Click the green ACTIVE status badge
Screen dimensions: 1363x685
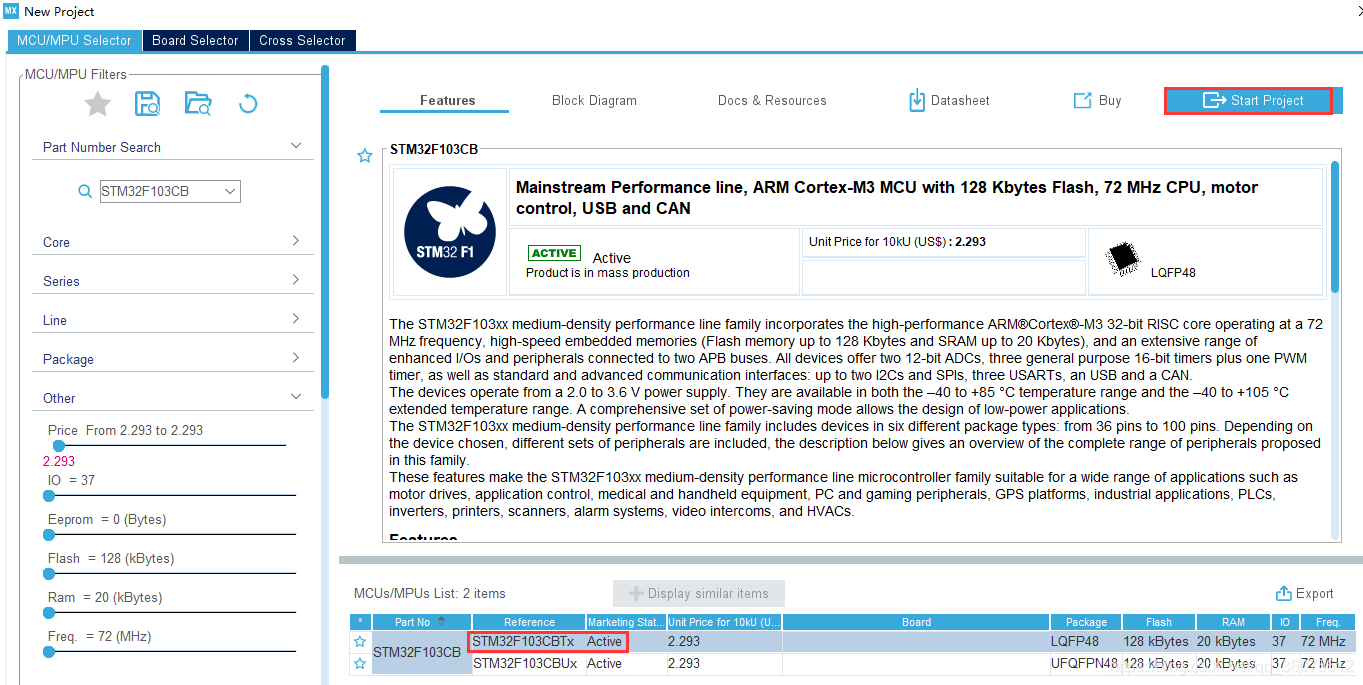coord(554,253)
